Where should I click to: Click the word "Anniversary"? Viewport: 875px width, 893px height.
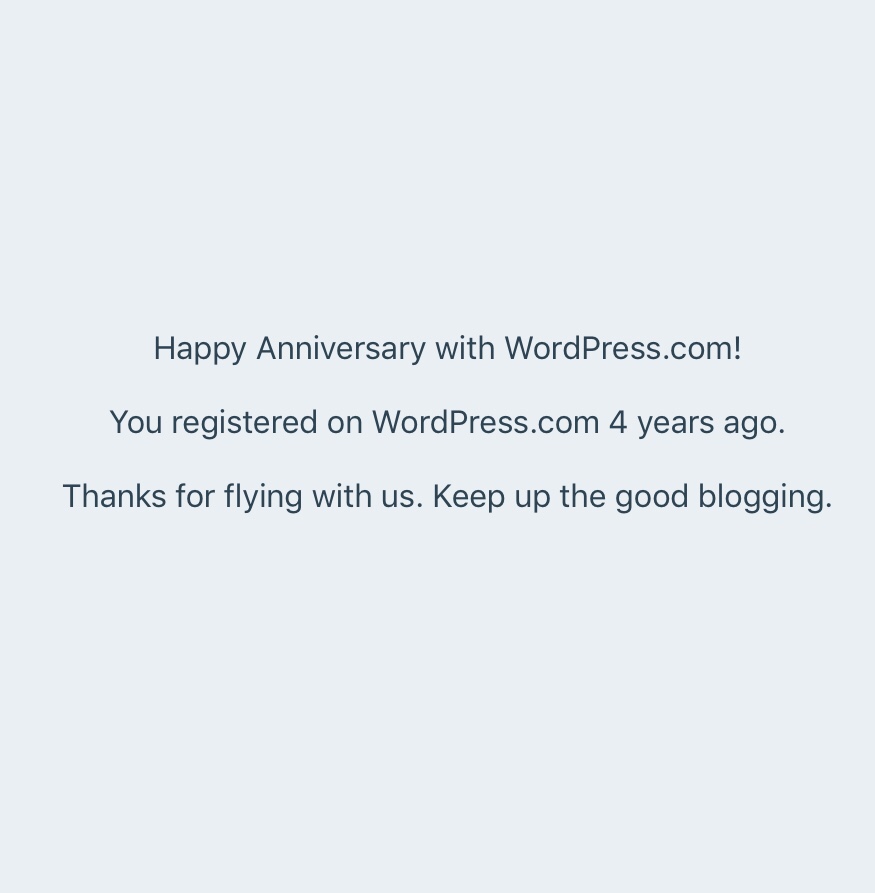(x=341, y=349)
